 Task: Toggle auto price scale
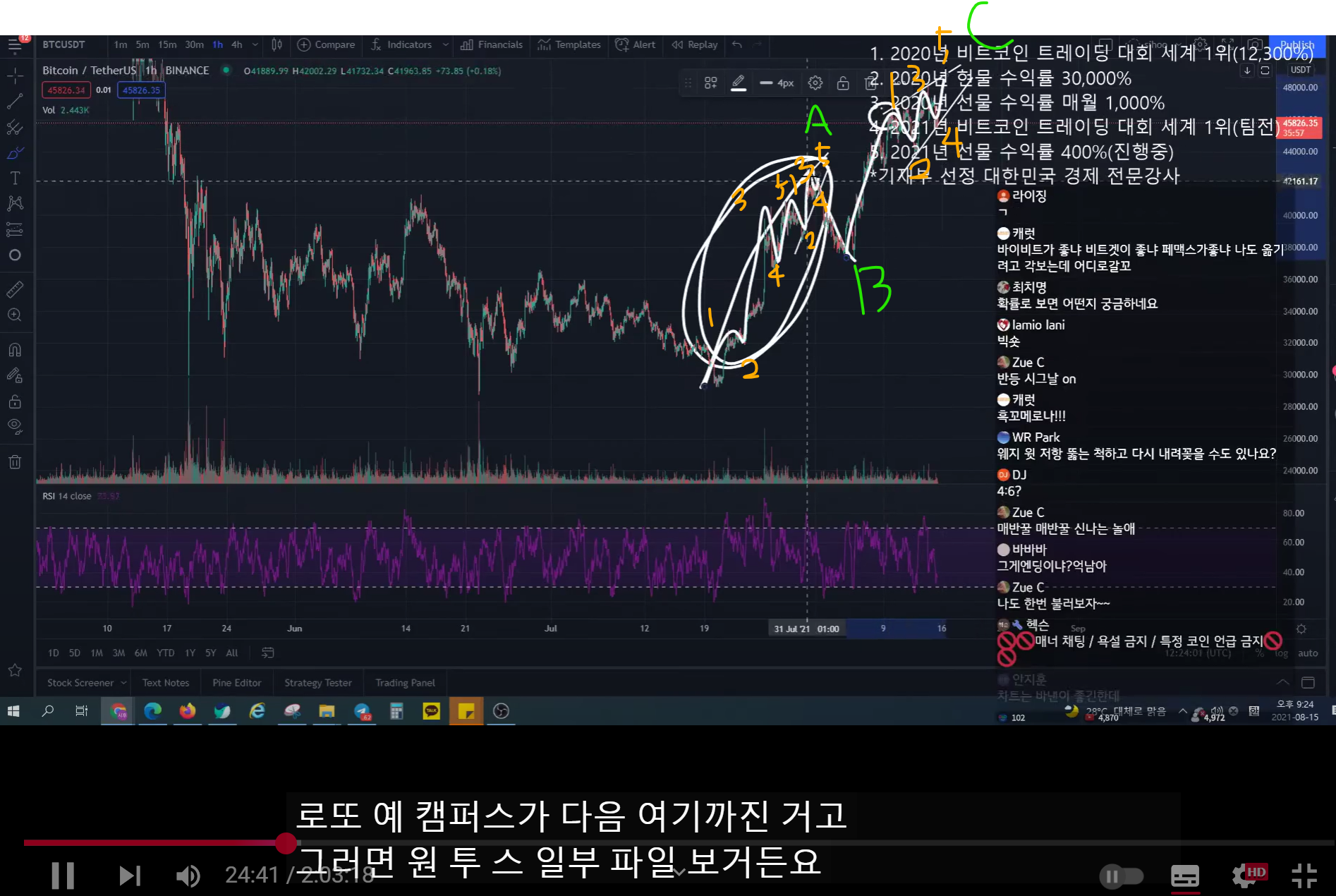click(1308, 653)
